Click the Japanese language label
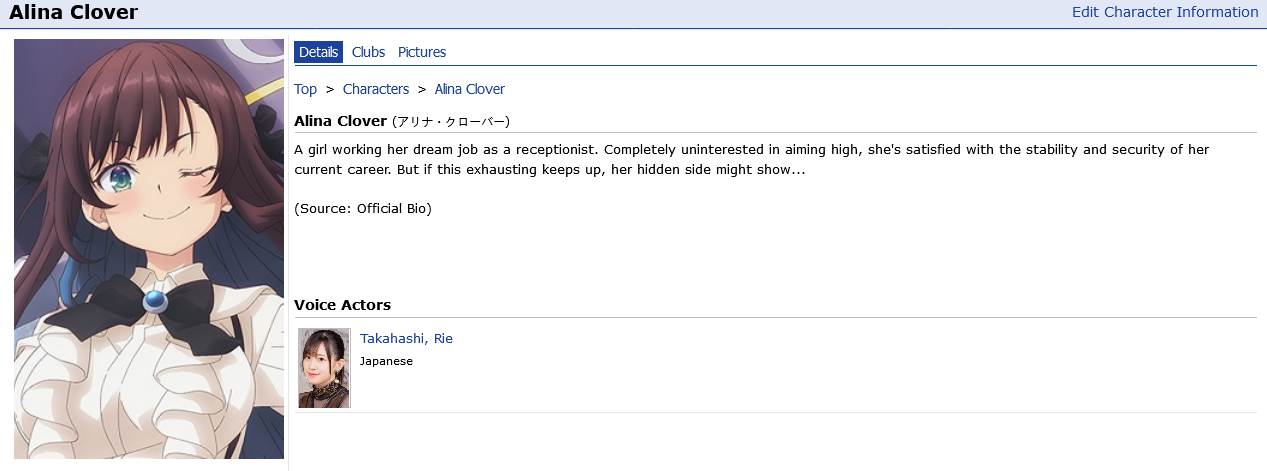Screen dimensions: 1267x471 (x=386, y=361)
